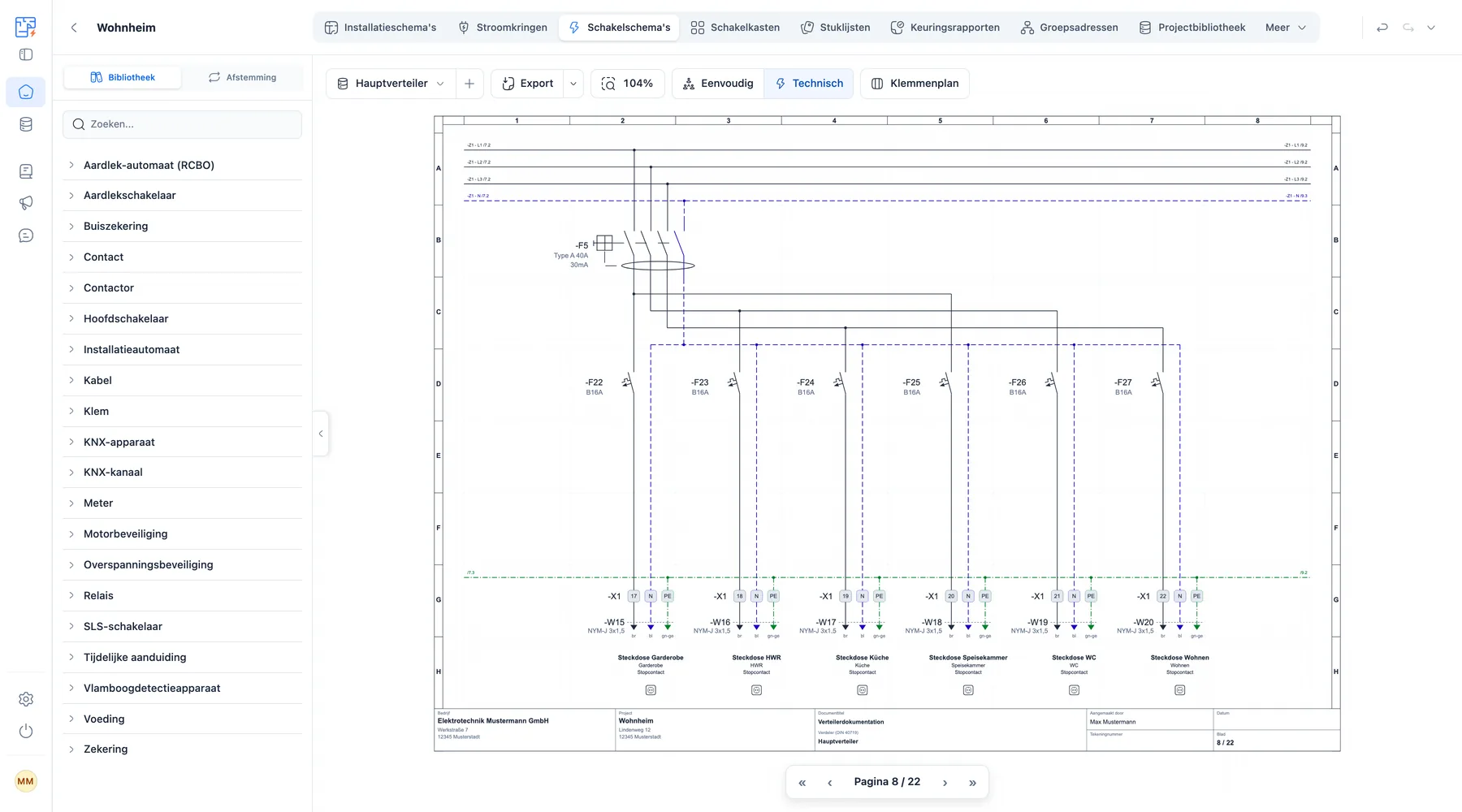Image resolution: width=1462 pixels, height=812 pixels.
Task: Open the Stroomkringen tab
Action: pos(503,28)
